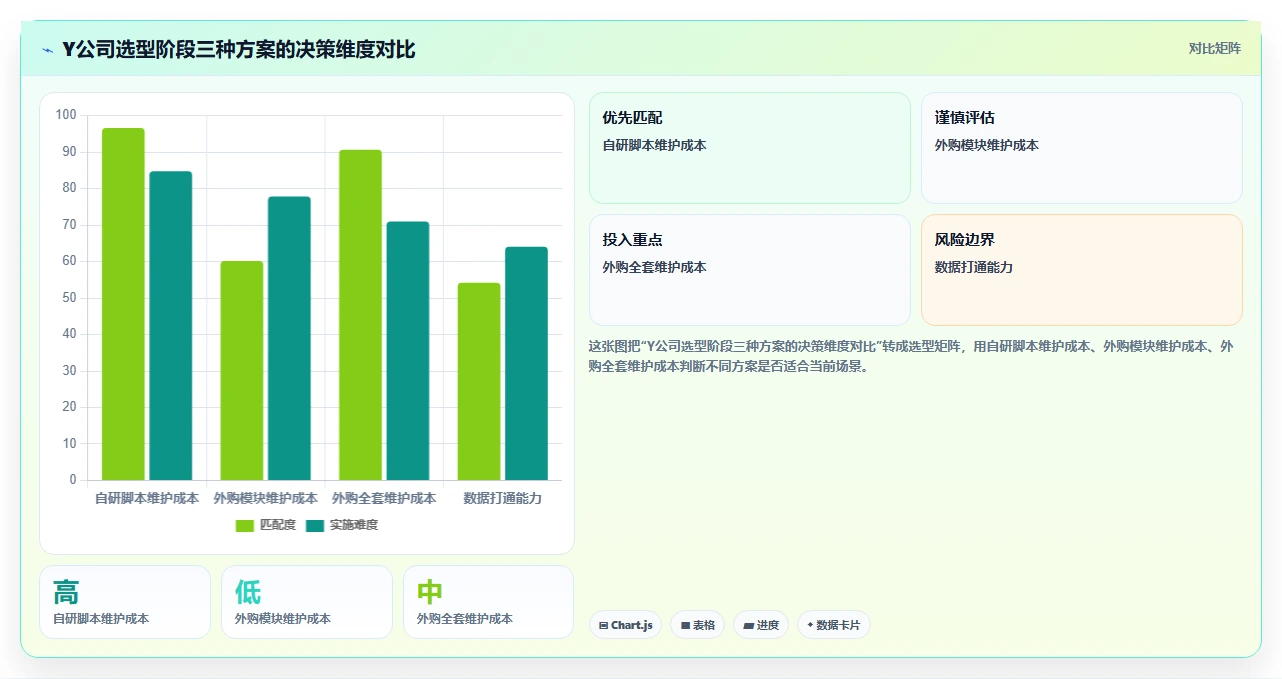Click the 中 stat card
Screen dimensions: 1282x679
coord(488,602)
